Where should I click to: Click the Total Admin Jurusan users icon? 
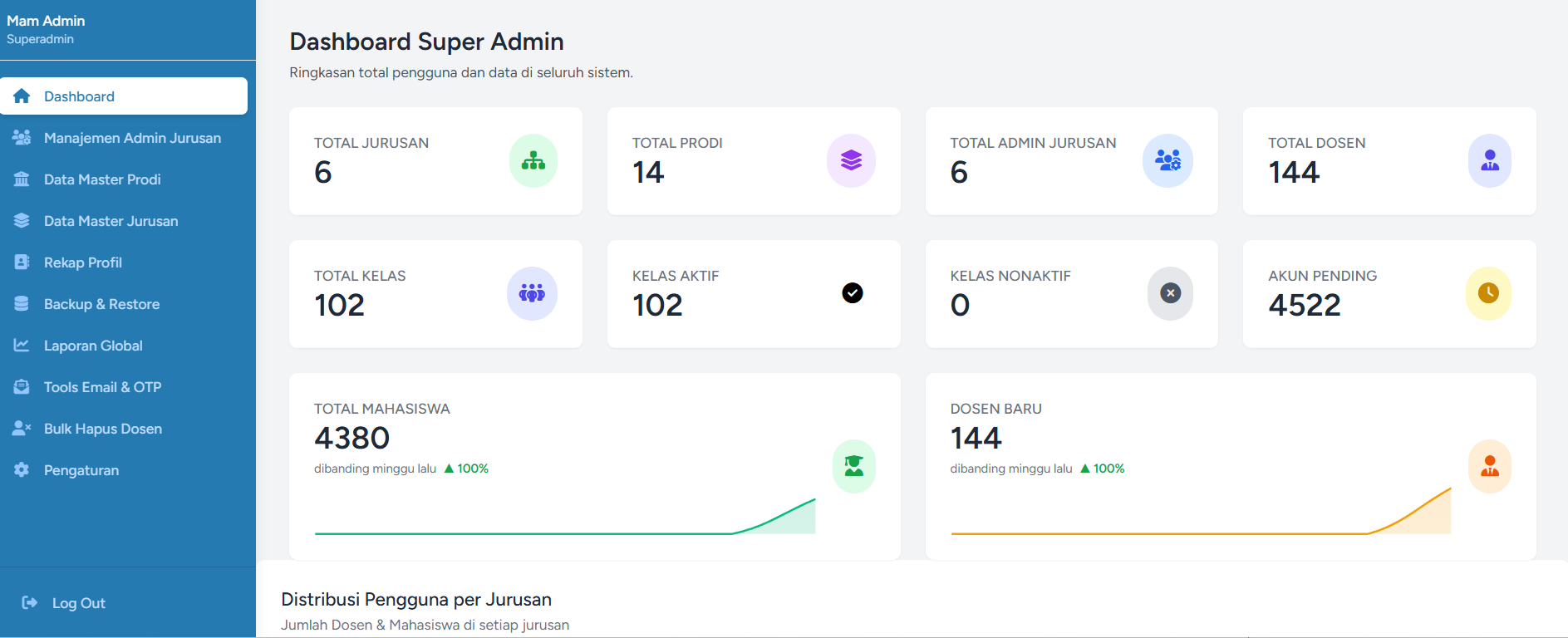(x=1167, y=161)
